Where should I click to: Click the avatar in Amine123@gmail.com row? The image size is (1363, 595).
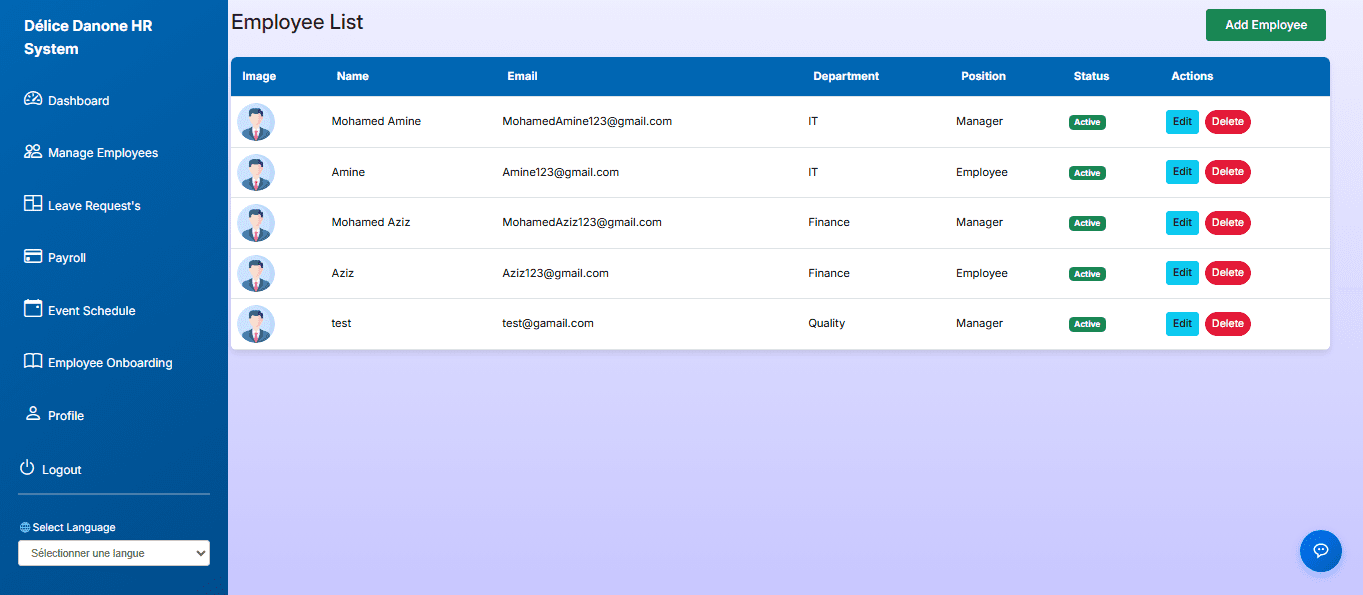[256, 172]
